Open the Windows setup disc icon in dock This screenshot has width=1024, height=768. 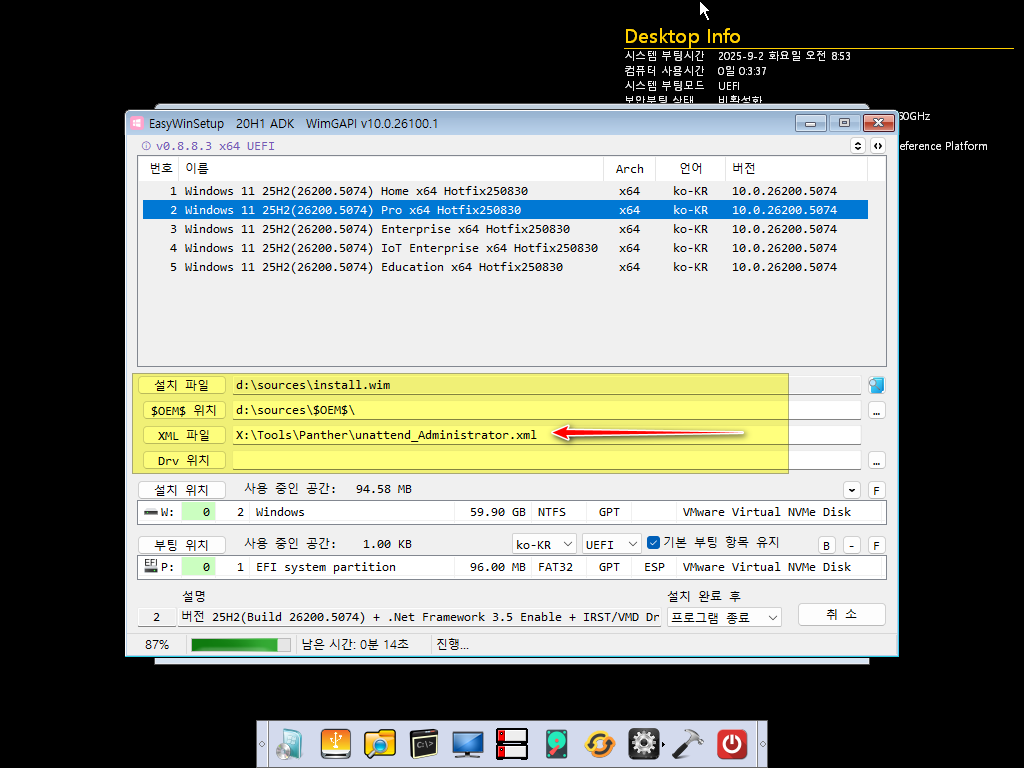pos(291,743)
